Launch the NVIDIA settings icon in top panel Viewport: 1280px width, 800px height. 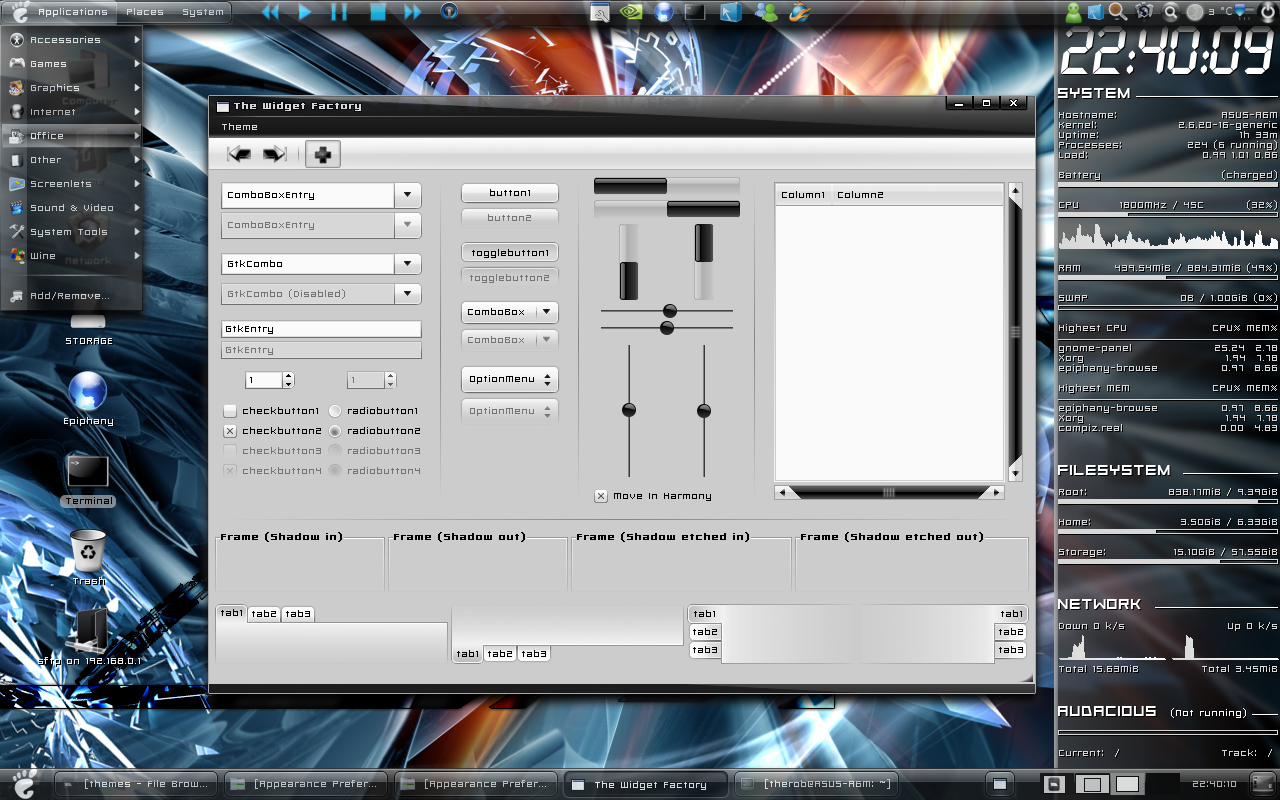point(631,12)
